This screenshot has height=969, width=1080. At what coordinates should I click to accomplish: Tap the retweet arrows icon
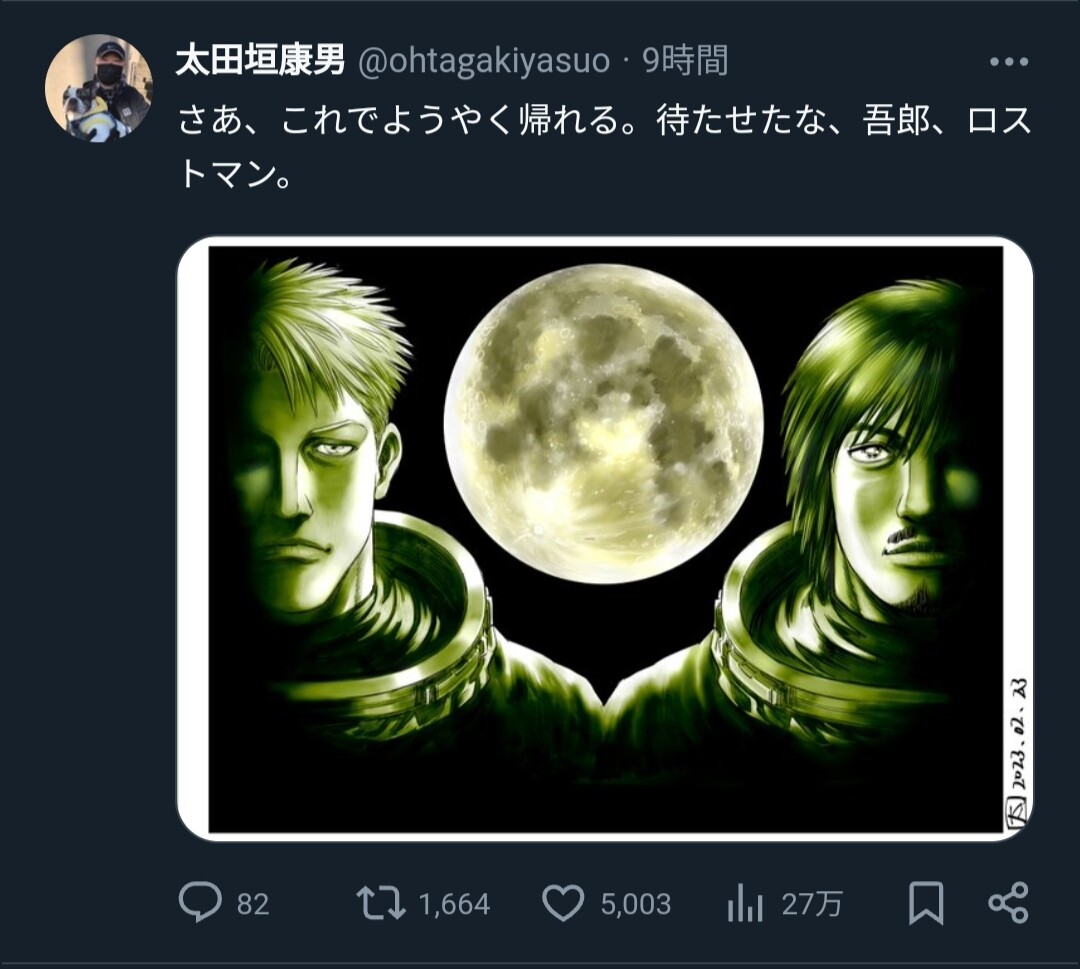click(381, 904)
